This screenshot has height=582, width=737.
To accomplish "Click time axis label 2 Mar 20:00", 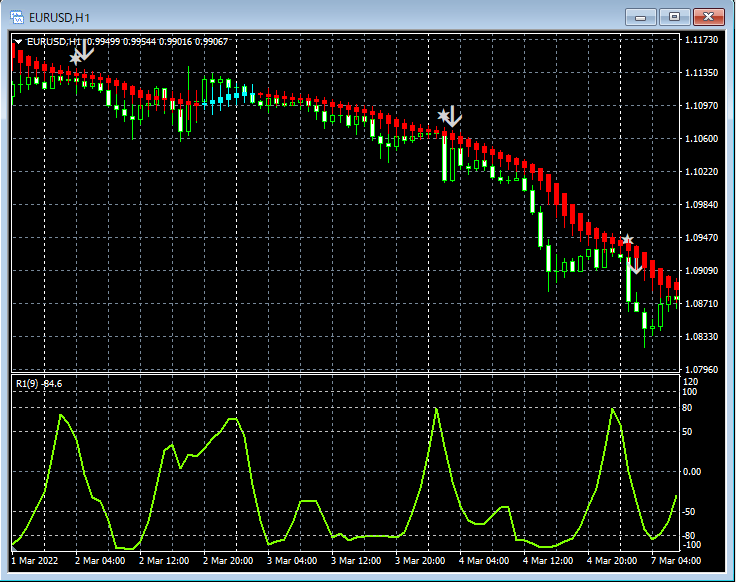I will click(228, 561).
